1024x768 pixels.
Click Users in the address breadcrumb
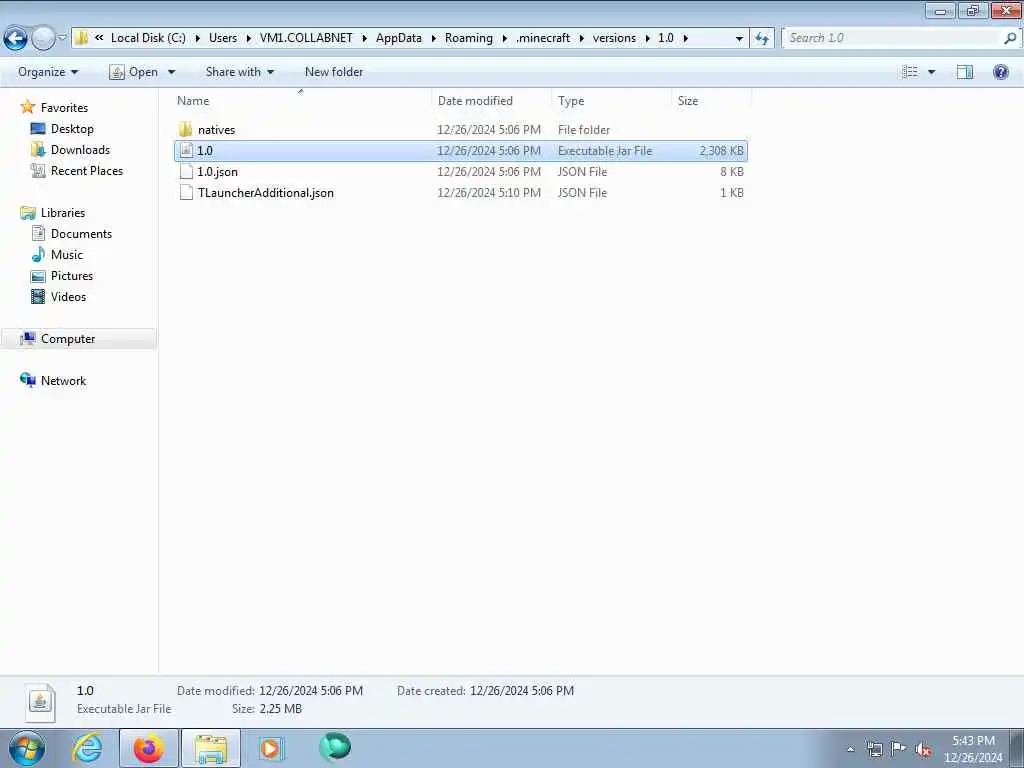223,38
